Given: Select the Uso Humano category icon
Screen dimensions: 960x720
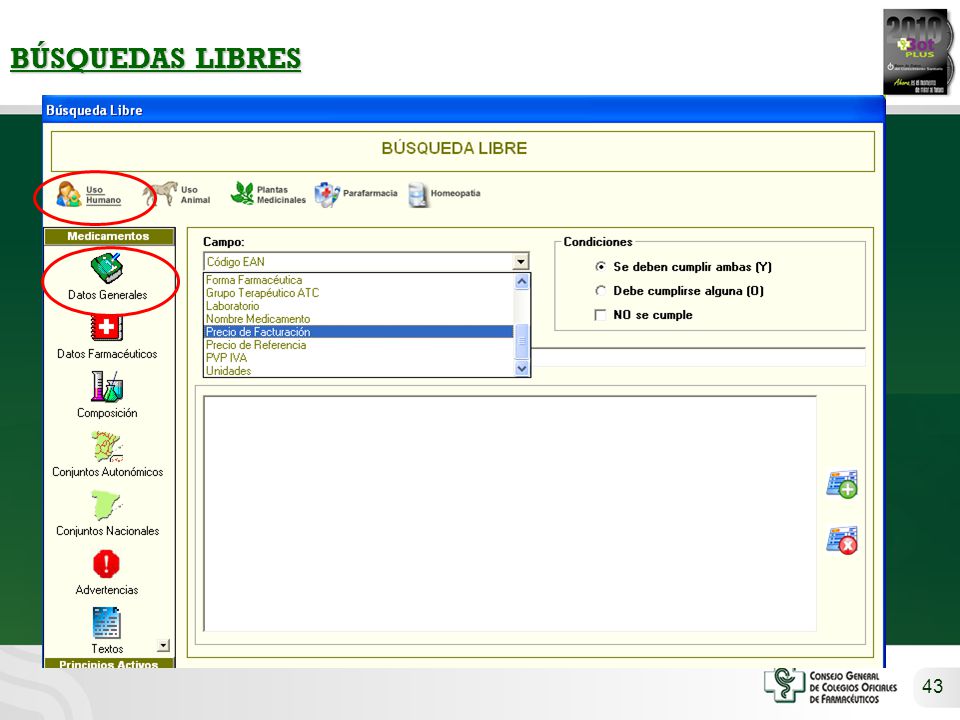Looking at the screenshot, I should [69, 195].
